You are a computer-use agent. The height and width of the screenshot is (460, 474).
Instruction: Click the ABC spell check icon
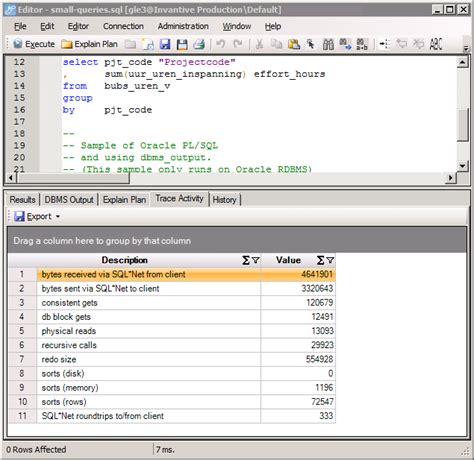436,44
